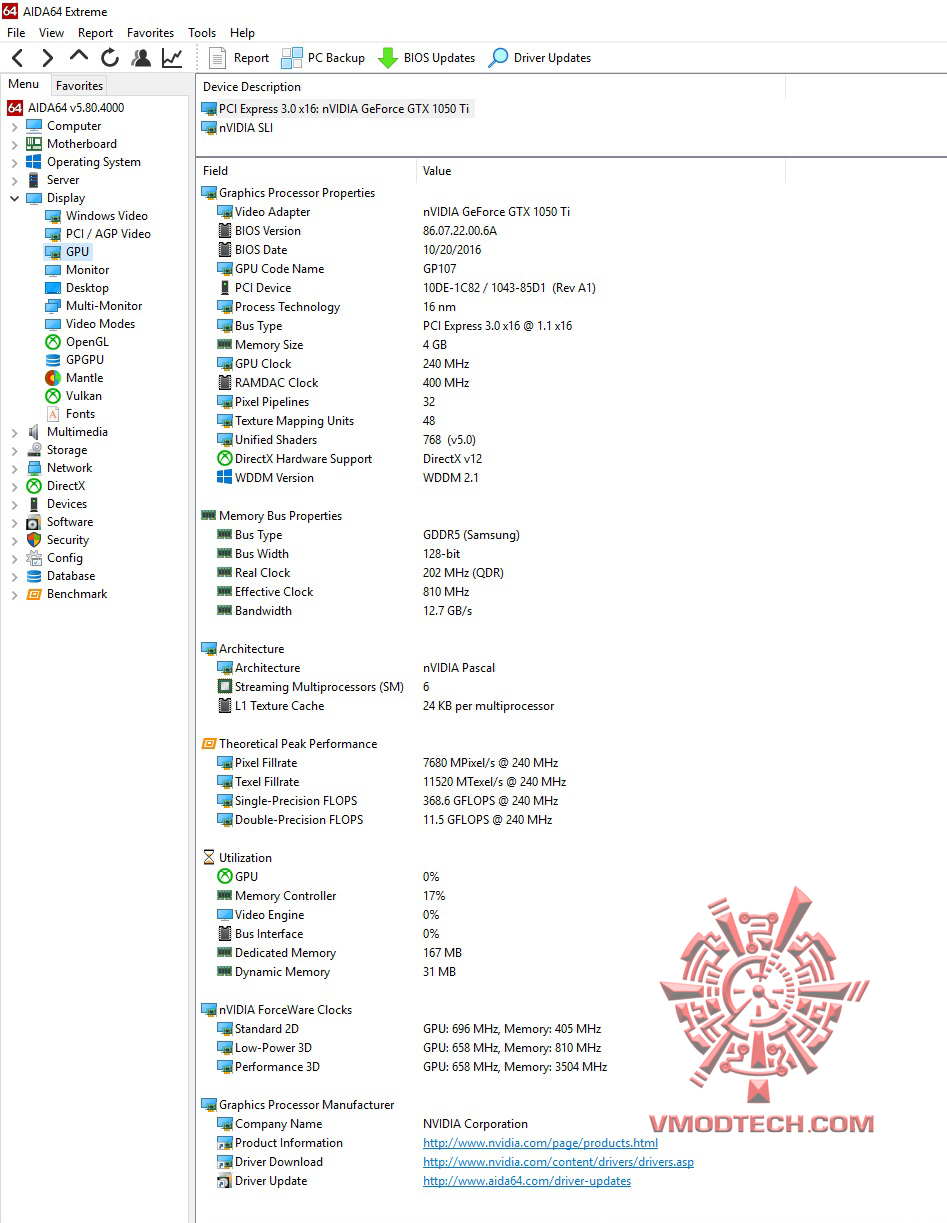The width and height of the screenshot is (947, 1223).
Task: Expand the Network tree node
Action: pos(14,468)
